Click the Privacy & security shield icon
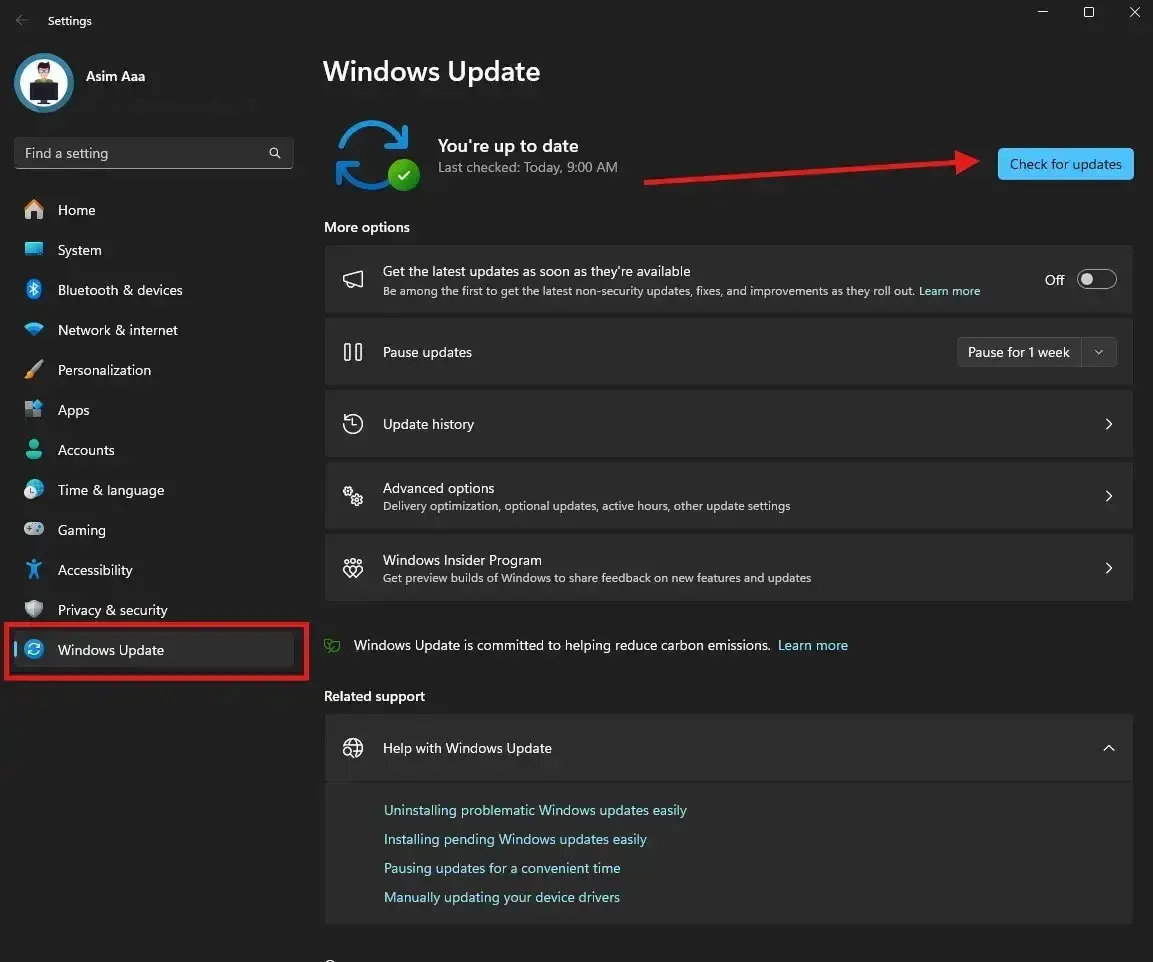Screen dimensions: 1153x962 pyautogui.click(x=34, y=610)
